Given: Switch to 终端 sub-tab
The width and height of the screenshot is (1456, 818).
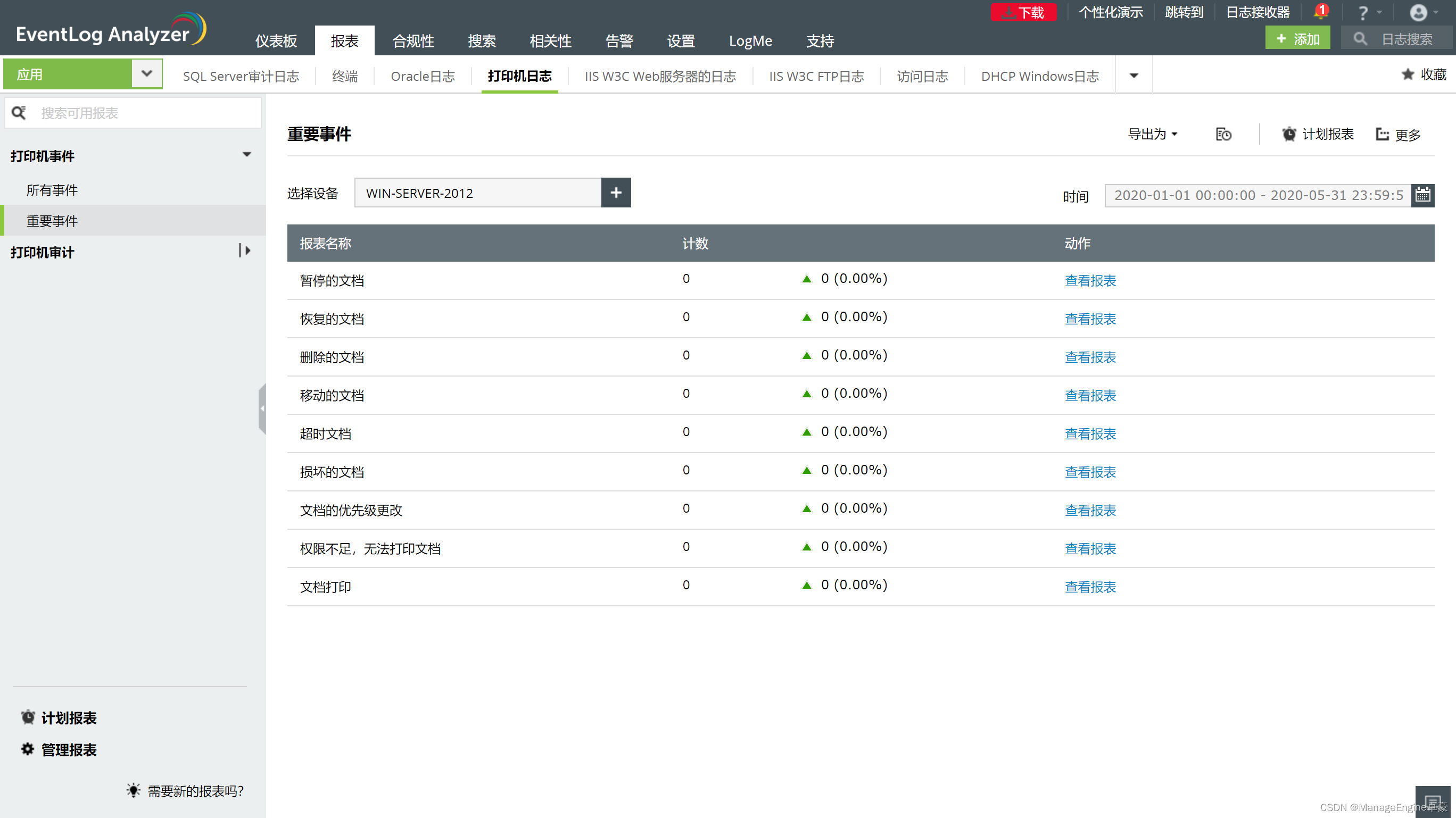Looking at the screenshot, I should [x=345, y=76].
